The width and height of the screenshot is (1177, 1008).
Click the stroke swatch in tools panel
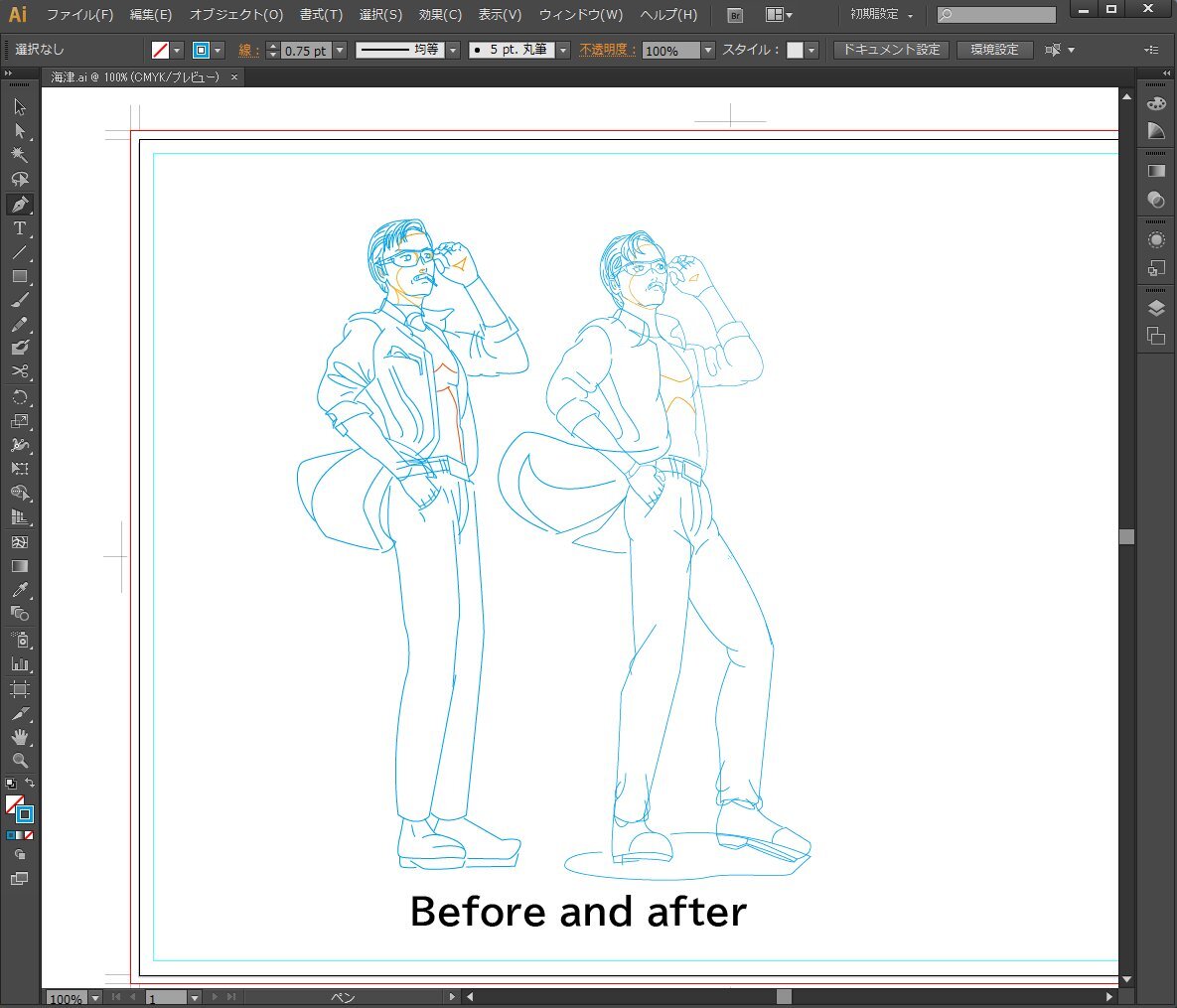25,814
